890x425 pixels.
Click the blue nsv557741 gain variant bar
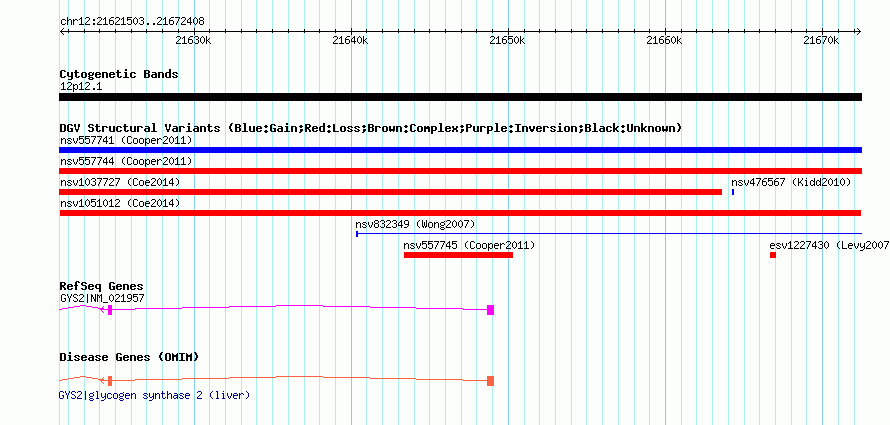[x=460, y=150]
